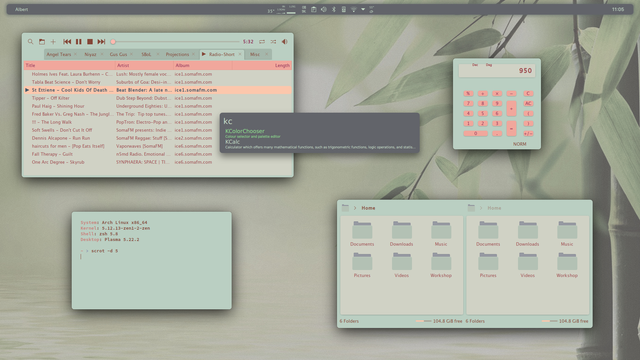
Task: Open the Downloads folder in left pane
Action: coord(401,233)
